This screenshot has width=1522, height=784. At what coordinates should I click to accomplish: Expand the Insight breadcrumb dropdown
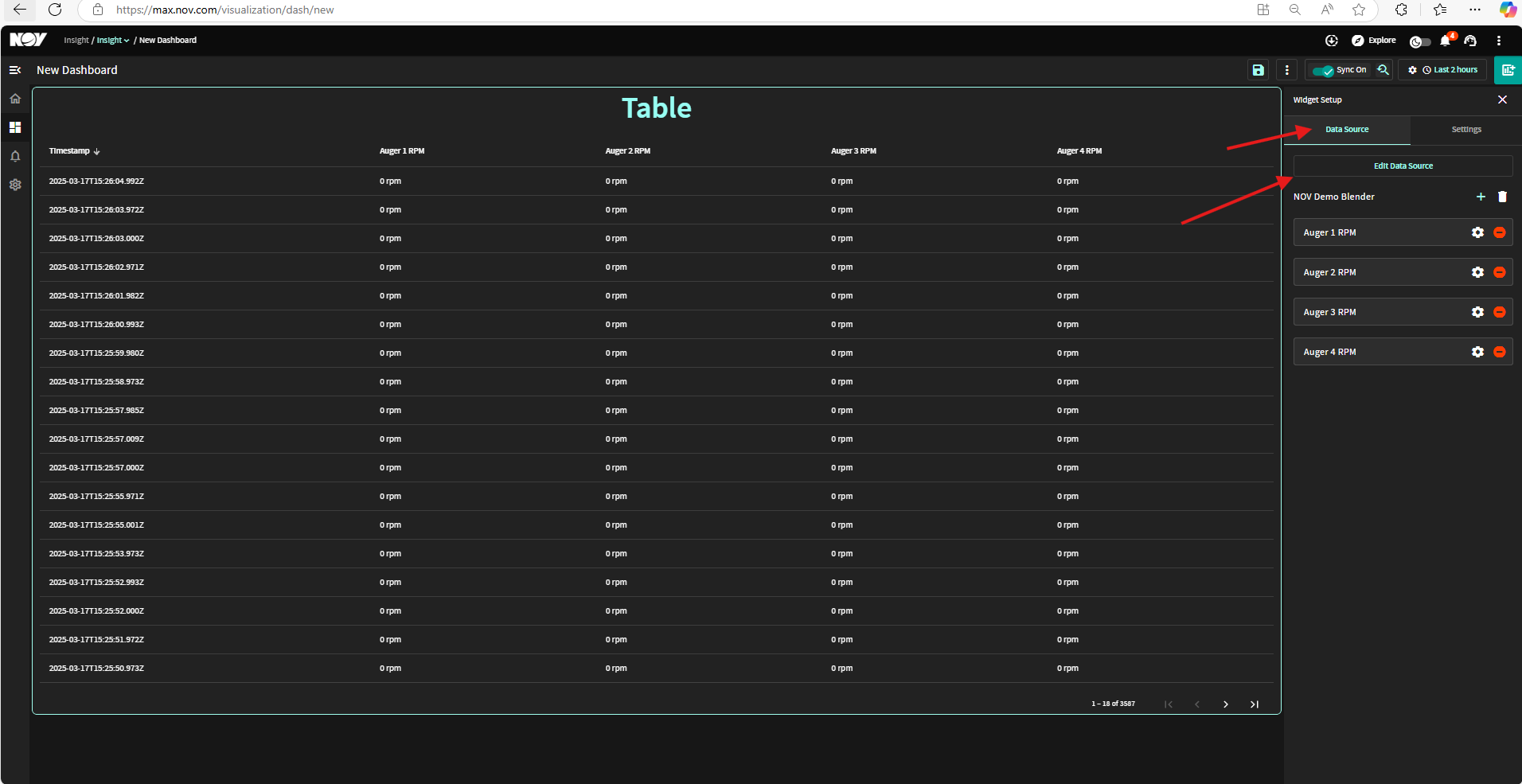pos(113,40)
